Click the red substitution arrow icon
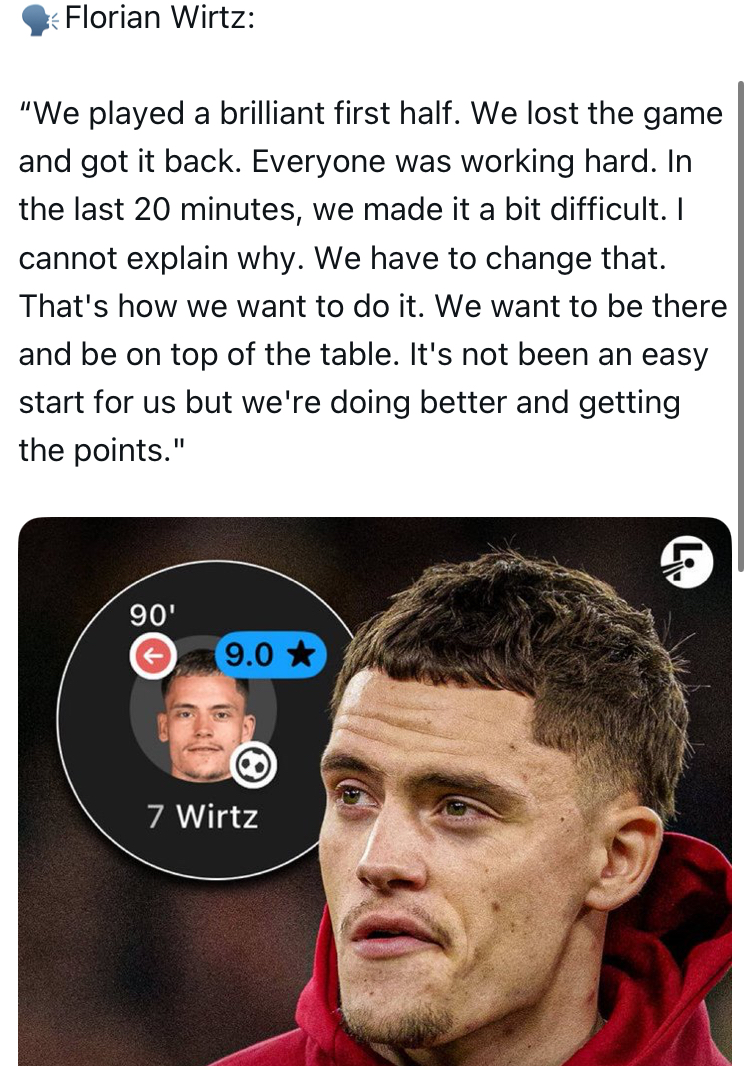The width and height of the screenshot is (750, 1066). 153,655
